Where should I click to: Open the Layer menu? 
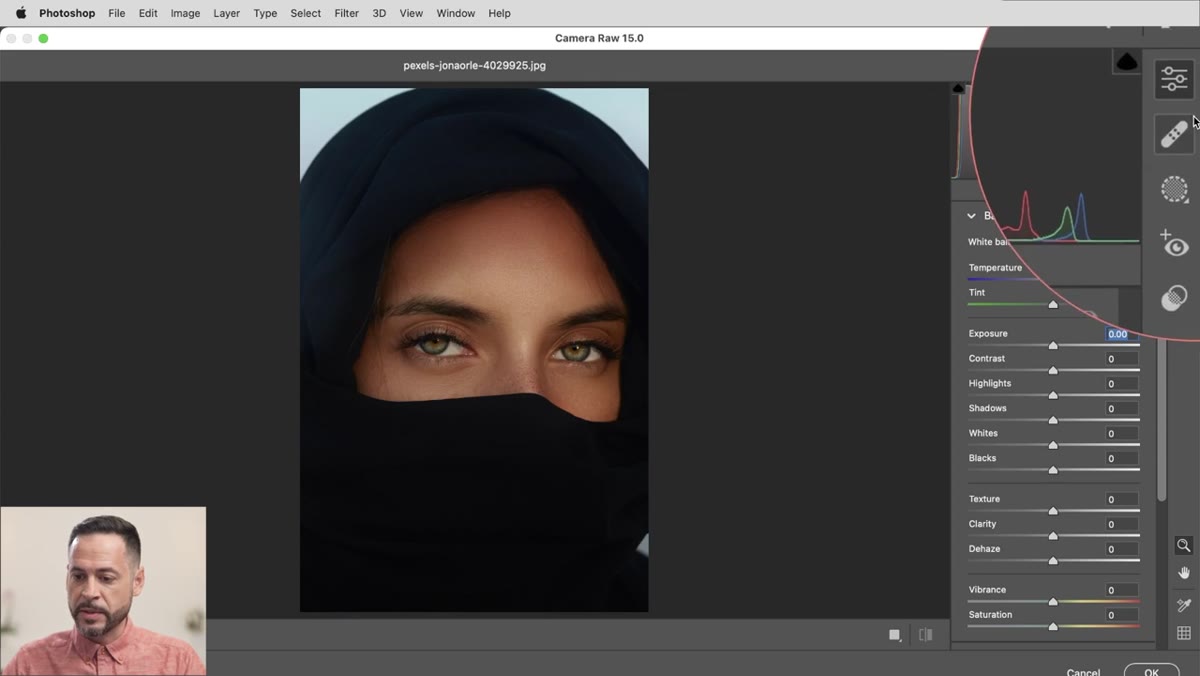click(227, 13)
